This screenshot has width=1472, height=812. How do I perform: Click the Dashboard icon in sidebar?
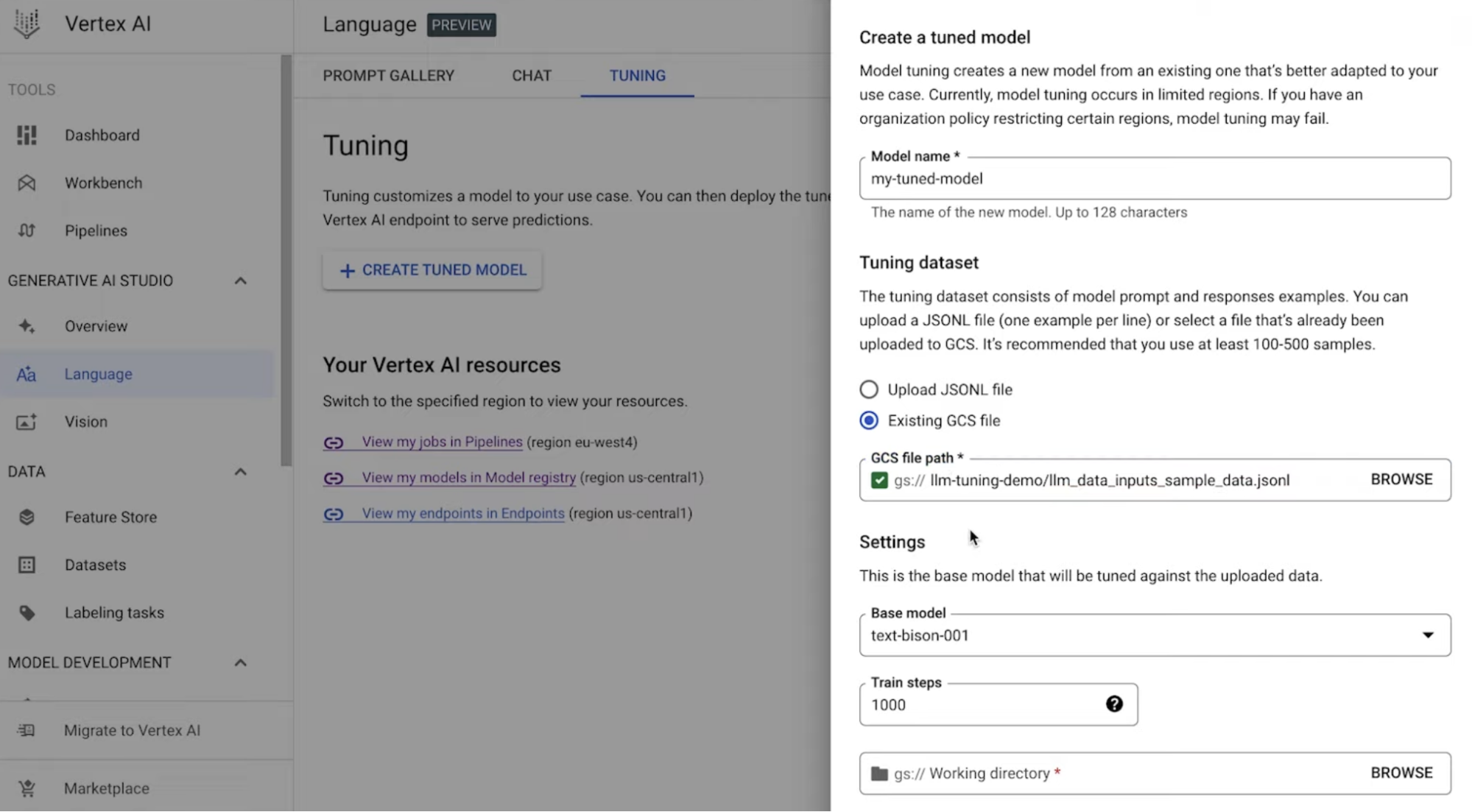(27, 135)
